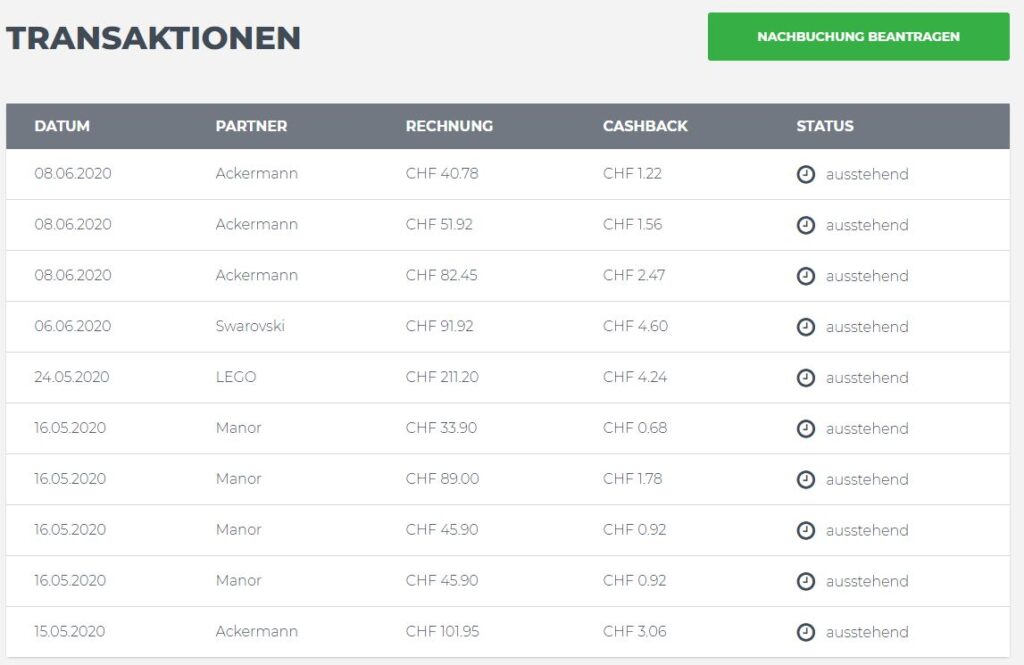Click the invoice amount CHF 211.20

point(442,377)
